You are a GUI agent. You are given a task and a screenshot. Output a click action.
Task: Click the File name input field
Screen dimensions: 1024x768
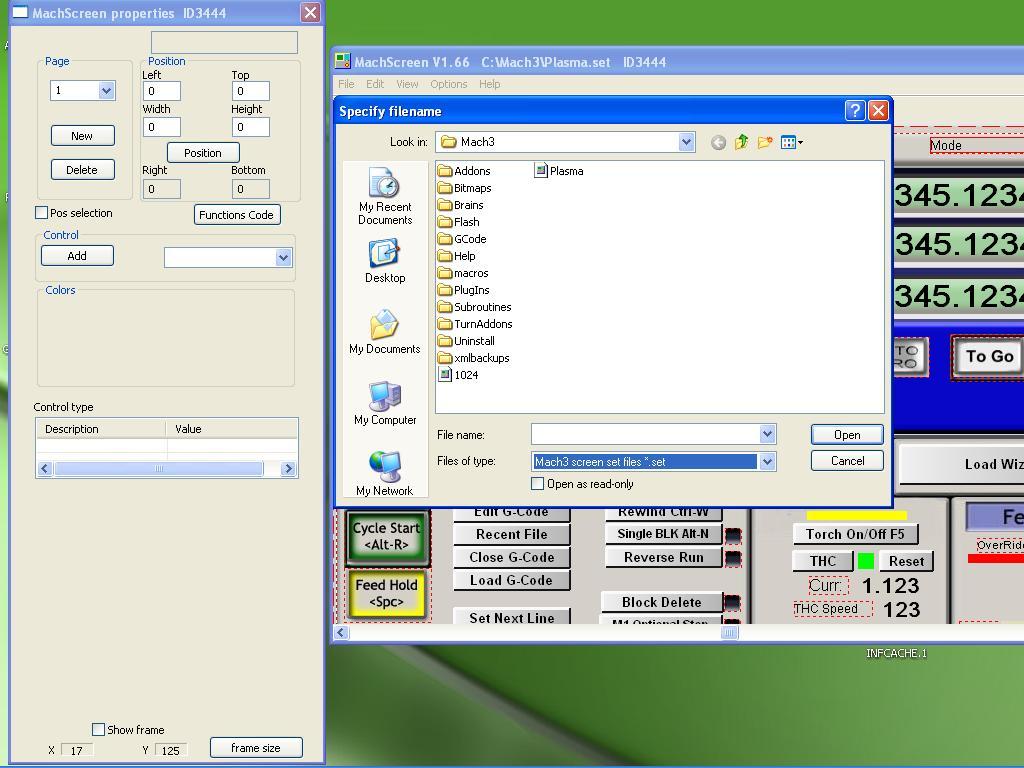tap(646, 434)
